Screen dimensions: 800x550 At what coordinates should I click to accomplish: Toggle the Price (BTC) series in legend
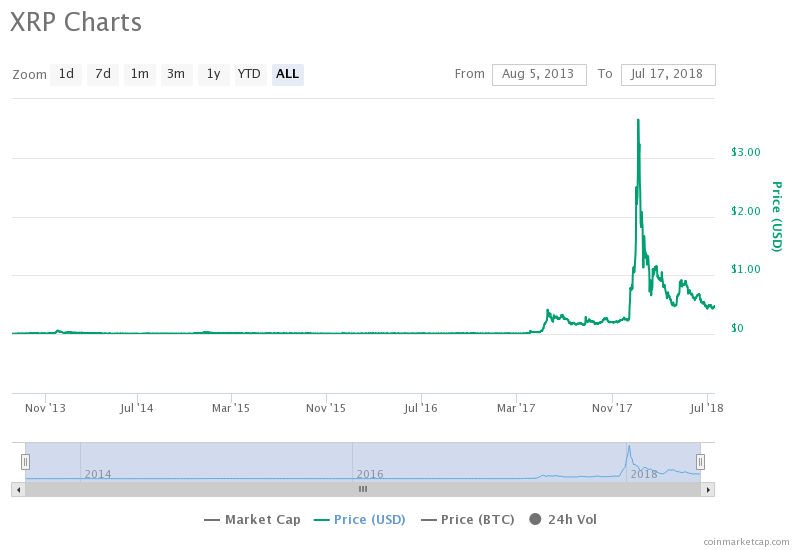tap(467, 520)
